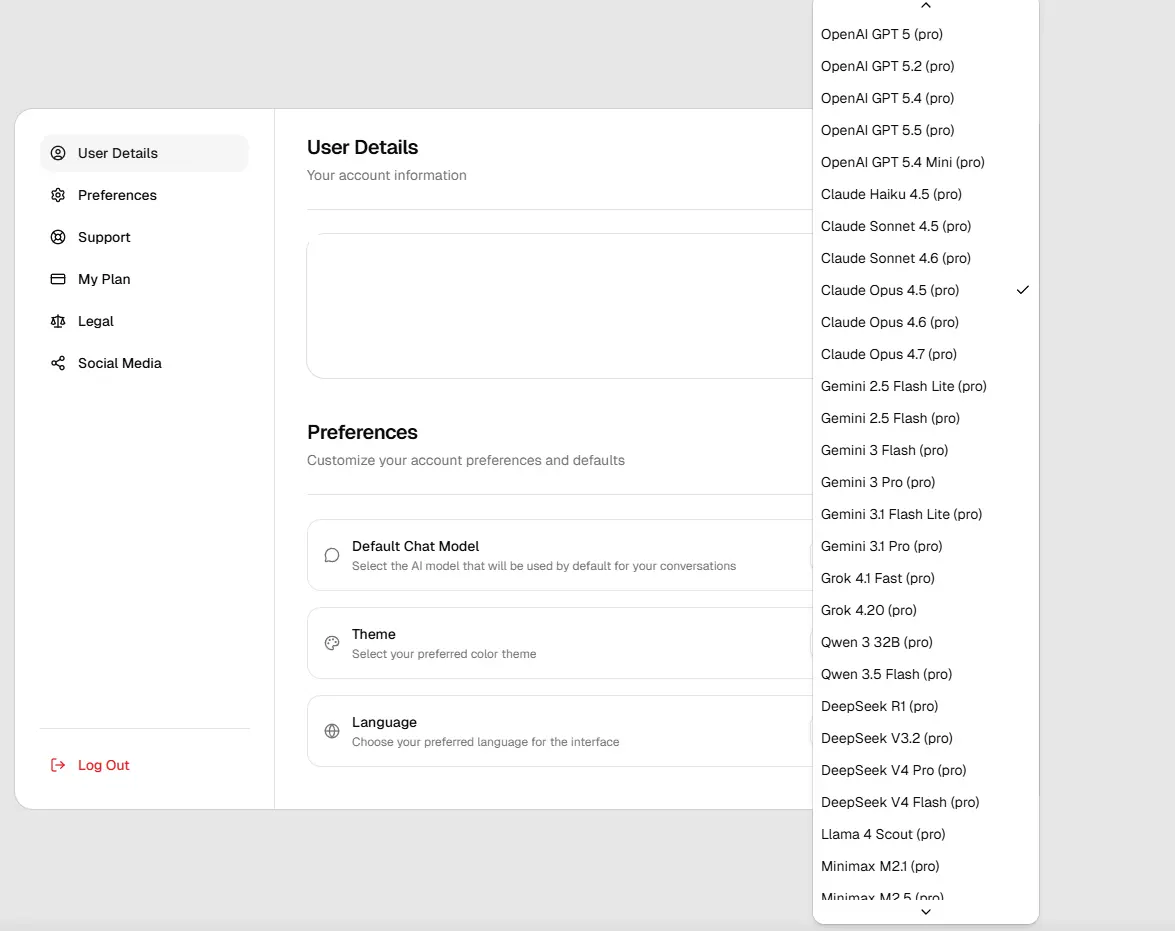
Task: Choose Gemini 3 Flash (pro)
Action: tap(925, 450)
